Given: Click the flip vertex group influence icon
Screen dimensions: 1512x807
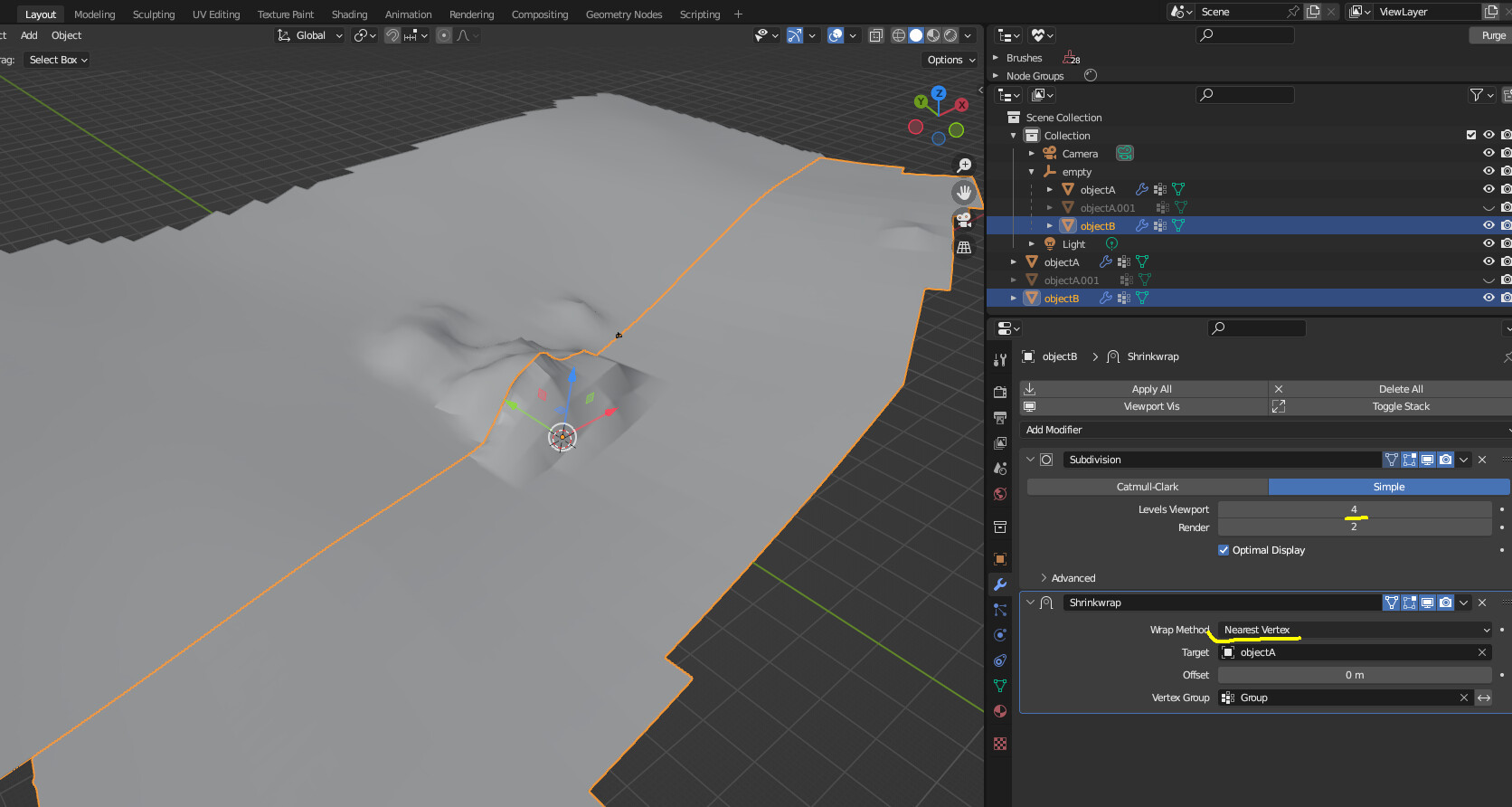Looking at the screenshot, I should click(x=1484, y=698).
